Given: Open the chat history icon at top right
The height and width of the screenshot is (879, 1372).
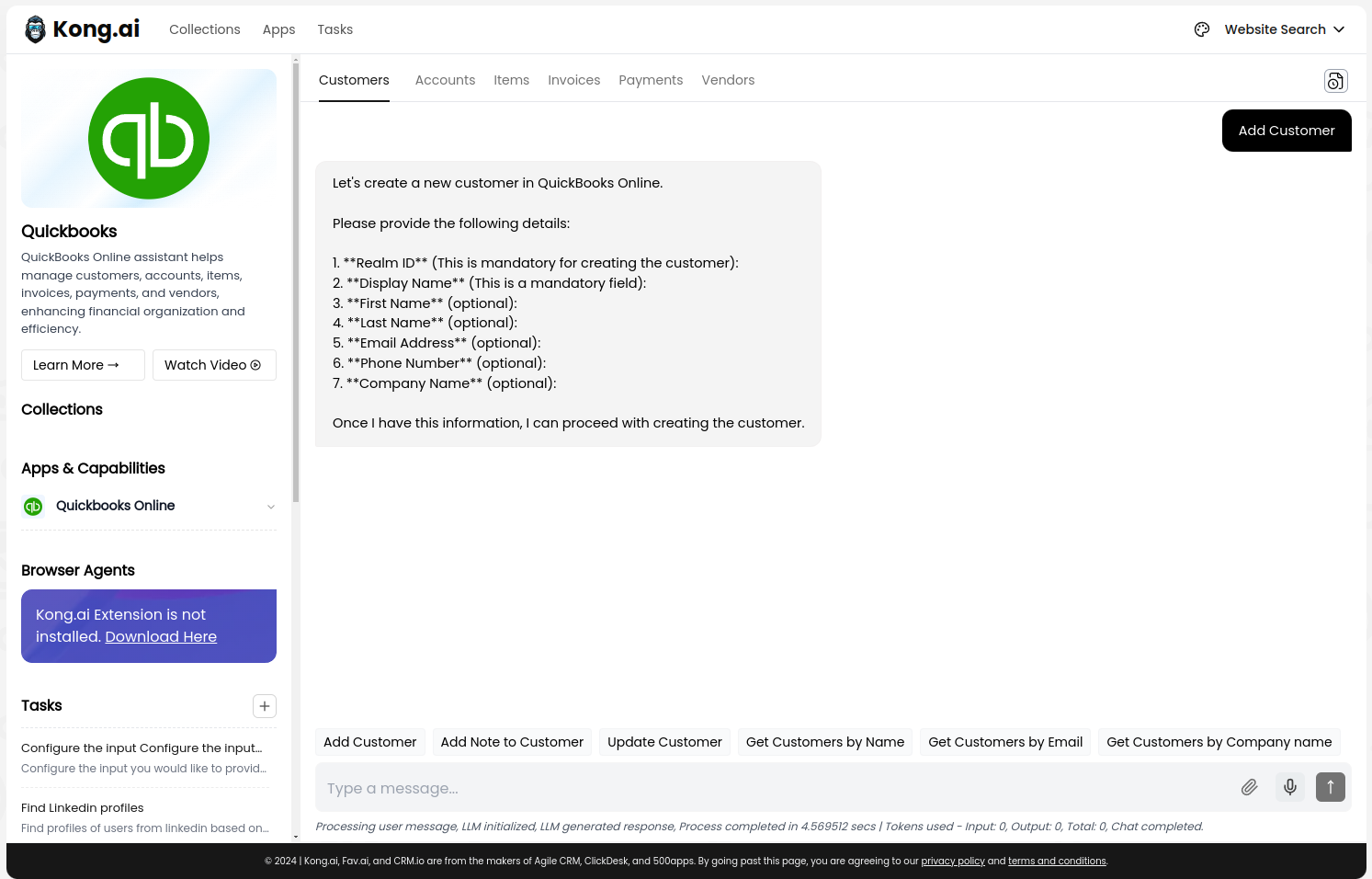Looking at the screenshot, I should [x=1336, y=81].
